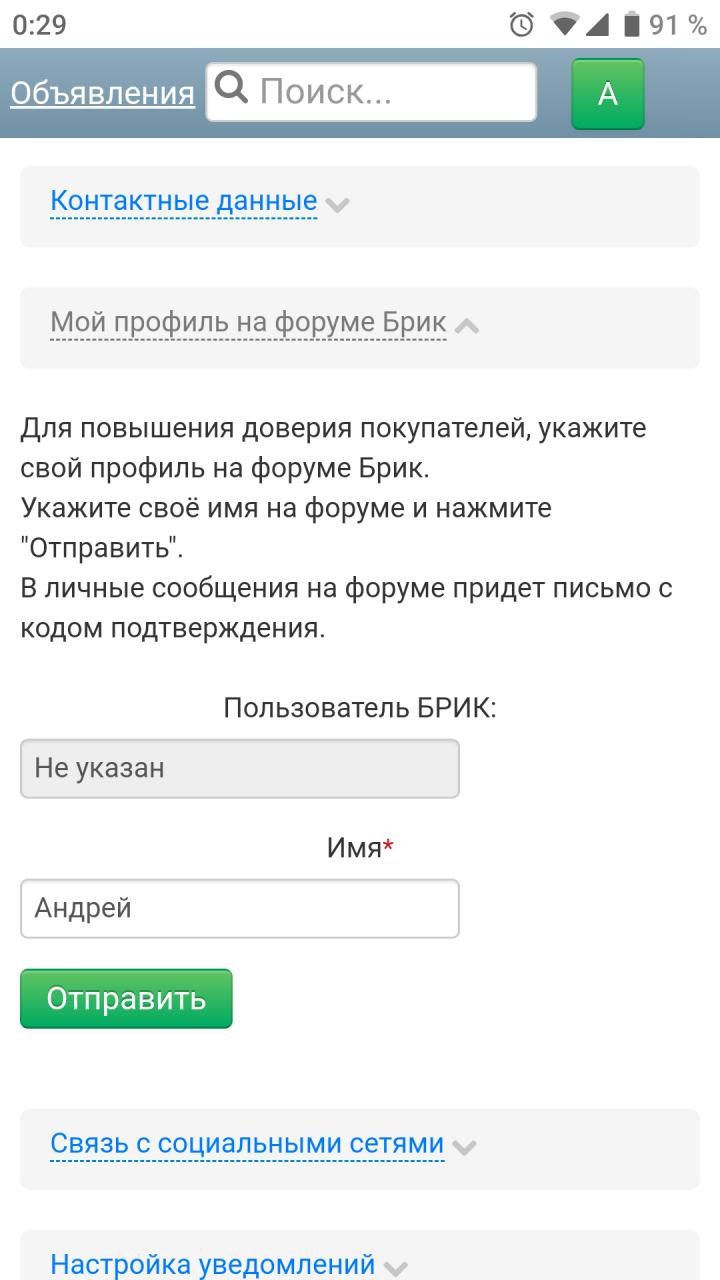Click the arrow beside Контактные данные
720x1280 pixels.
338,205
